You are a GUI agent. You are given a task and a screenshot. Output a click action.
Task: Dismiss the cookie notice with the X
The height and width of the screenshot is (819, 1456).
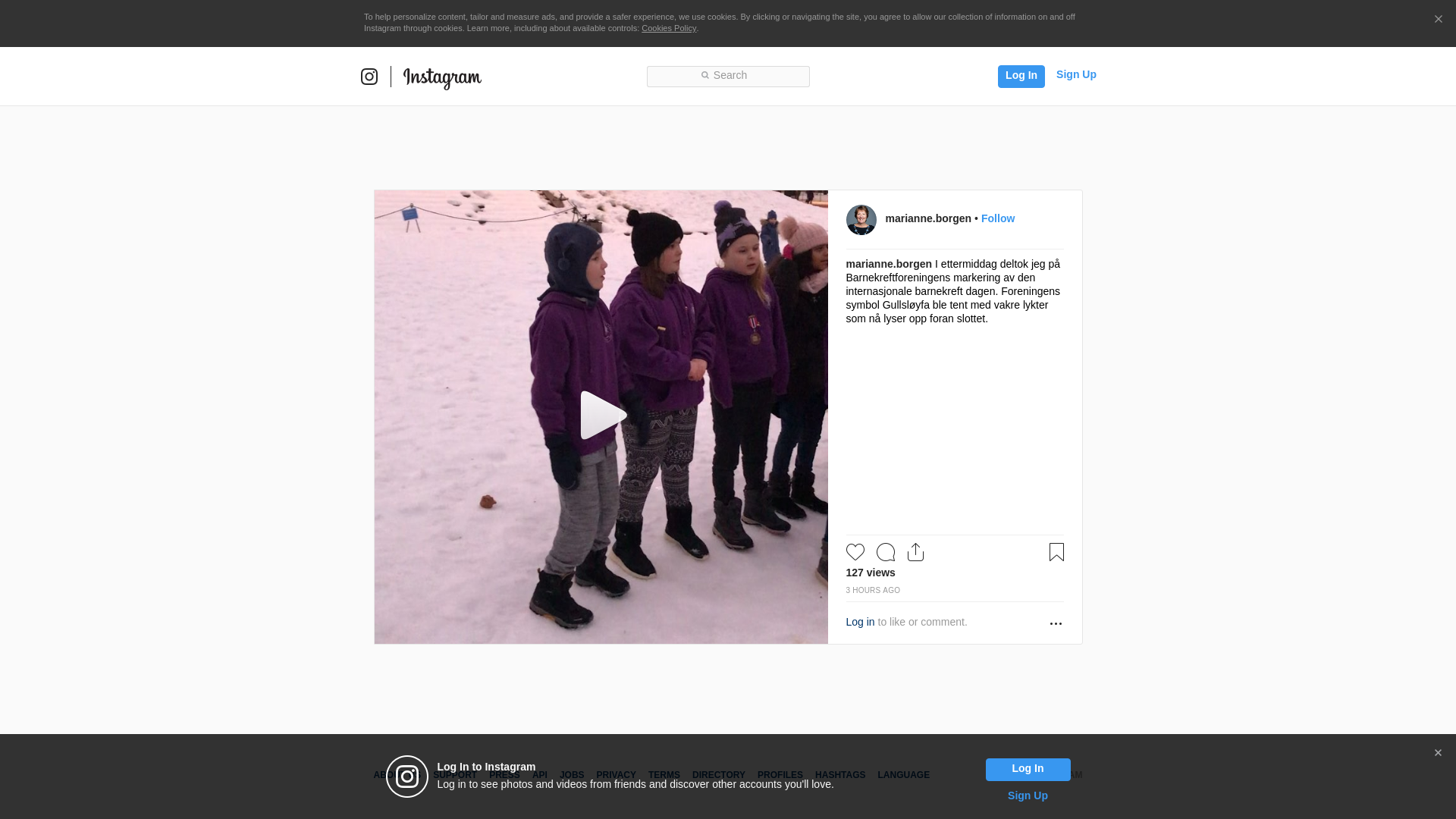point(1438,19)
